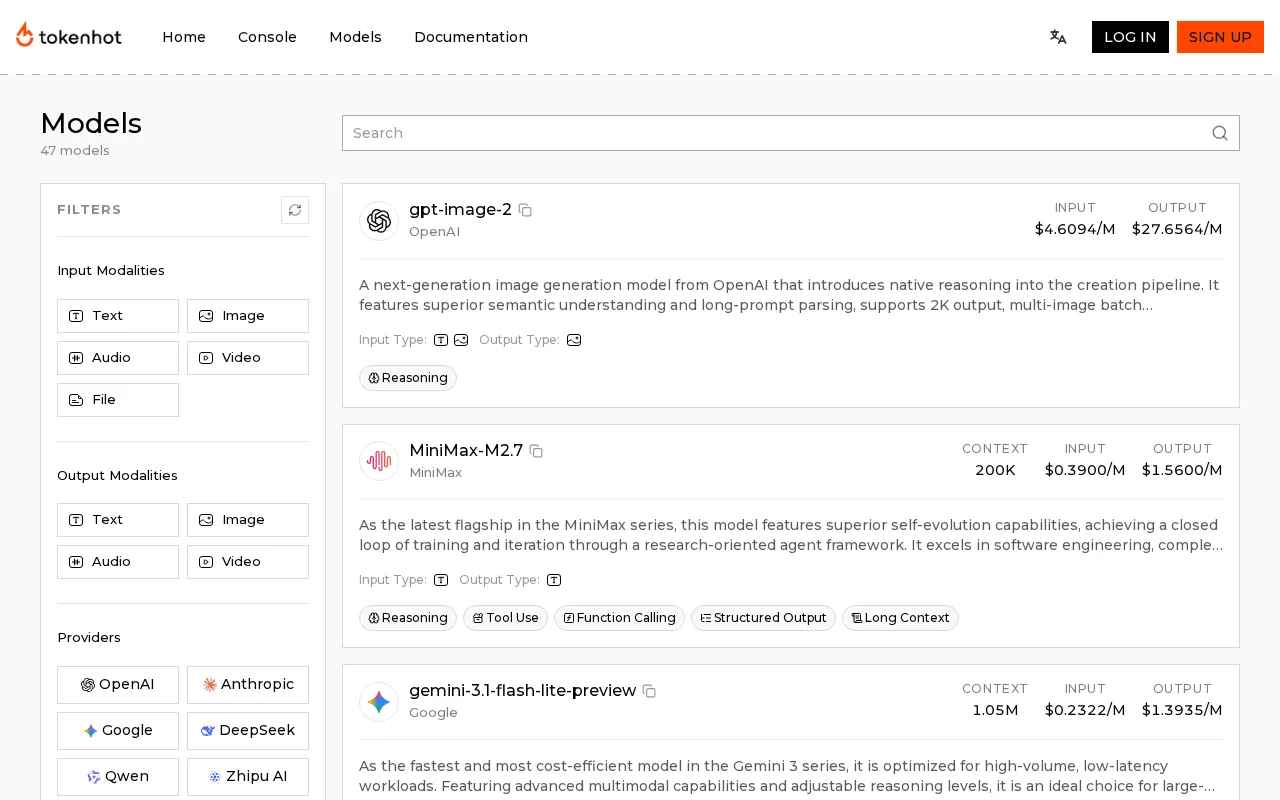
Task: Click the LOG IN button
Action: coord(1130,37)
